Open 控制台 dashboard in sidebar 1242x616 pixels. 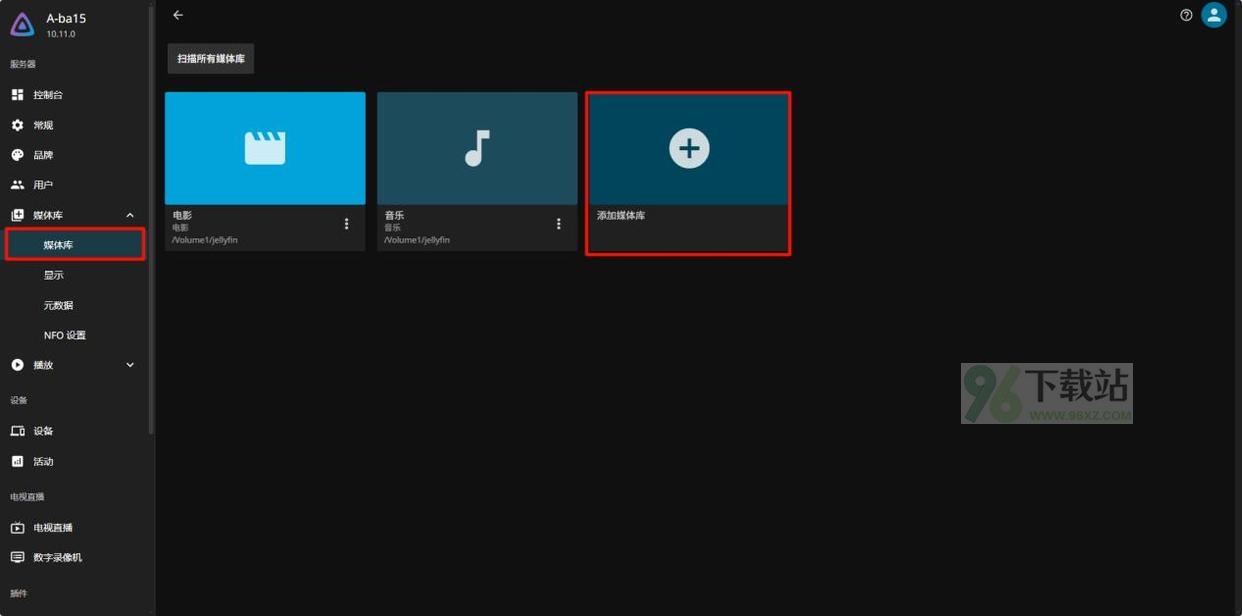click(x=48, y=95)
